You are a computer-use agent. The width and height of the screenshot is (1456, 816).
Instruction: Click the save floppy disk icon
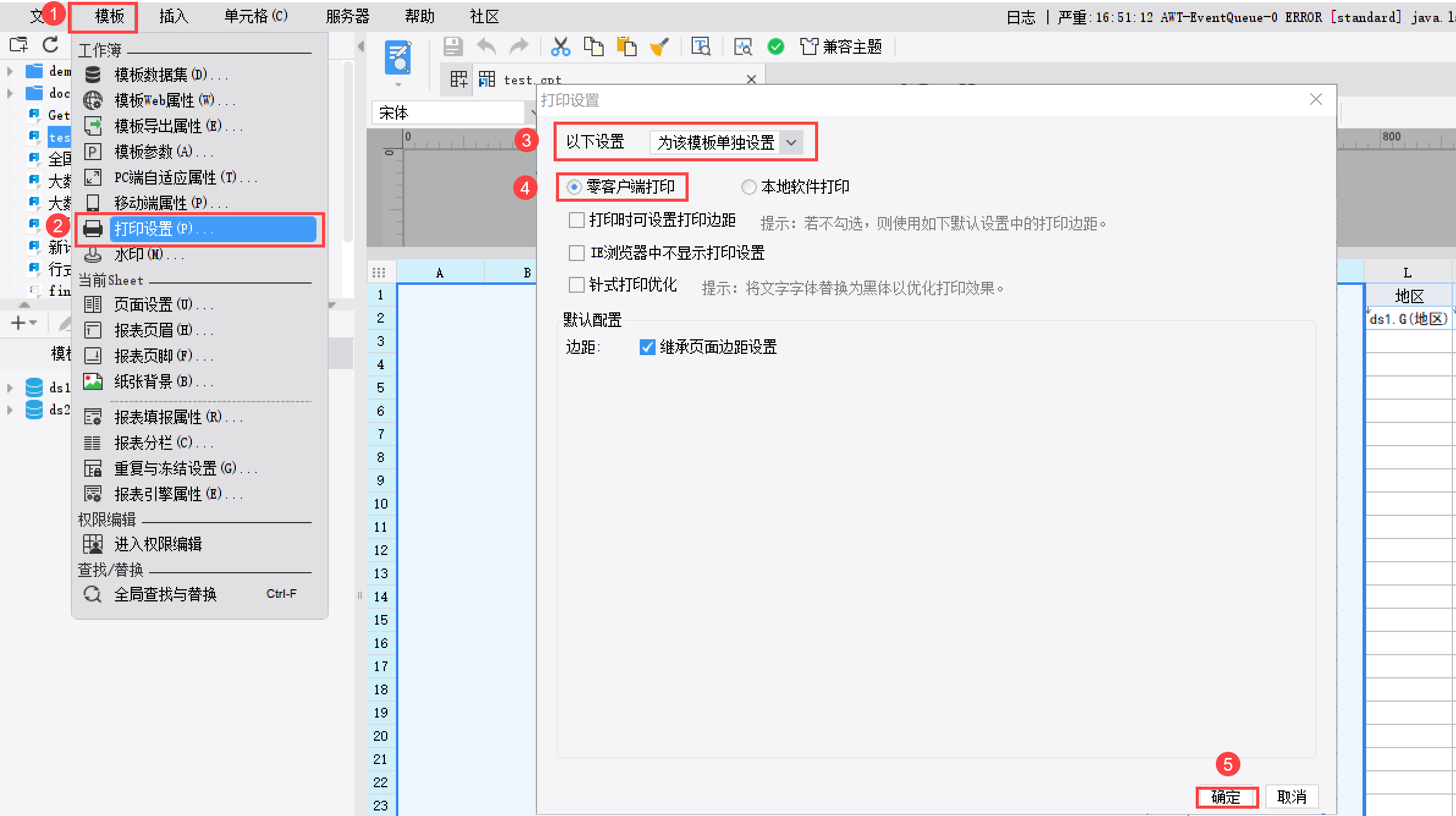[453, 46]
